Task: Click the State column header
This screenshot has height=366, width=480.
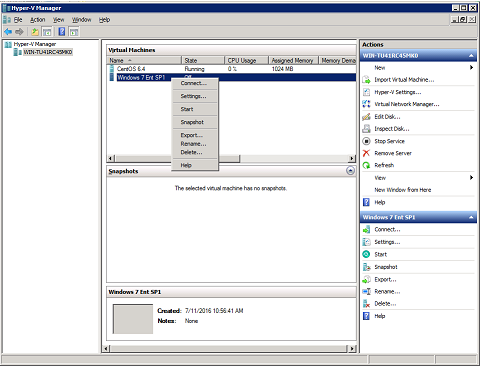Action: [x=203, y=60]
